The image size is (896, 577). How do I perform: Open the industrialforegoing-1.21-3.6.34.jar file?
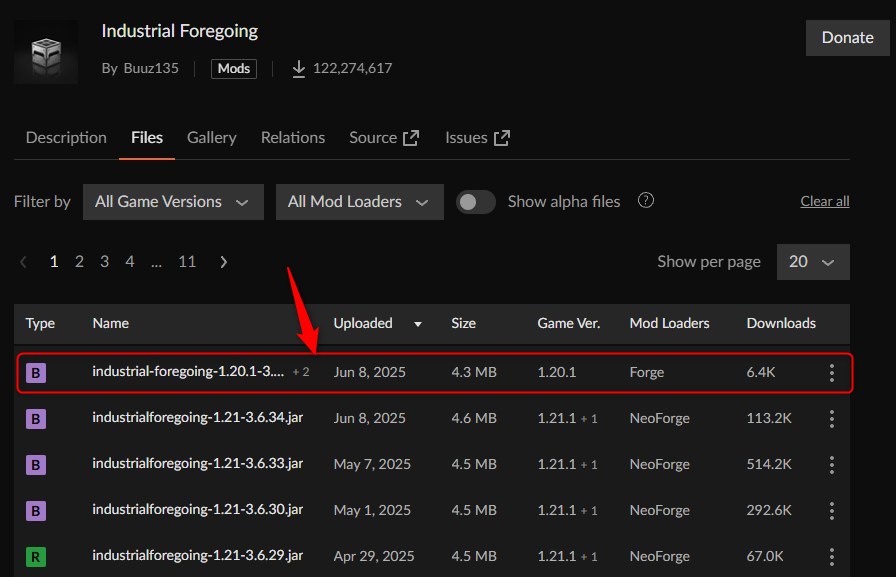tap(198, 418)
